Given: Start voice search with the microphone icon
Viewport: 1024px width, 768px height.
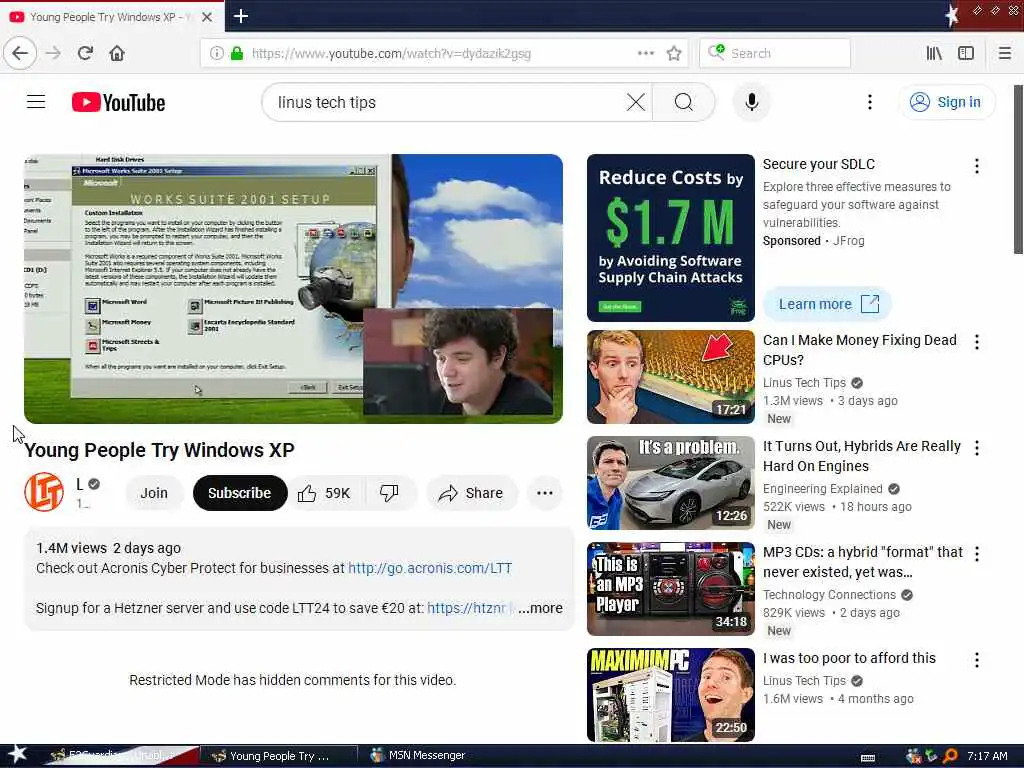Looking at the screenshot, I should [x=752, y=102].
